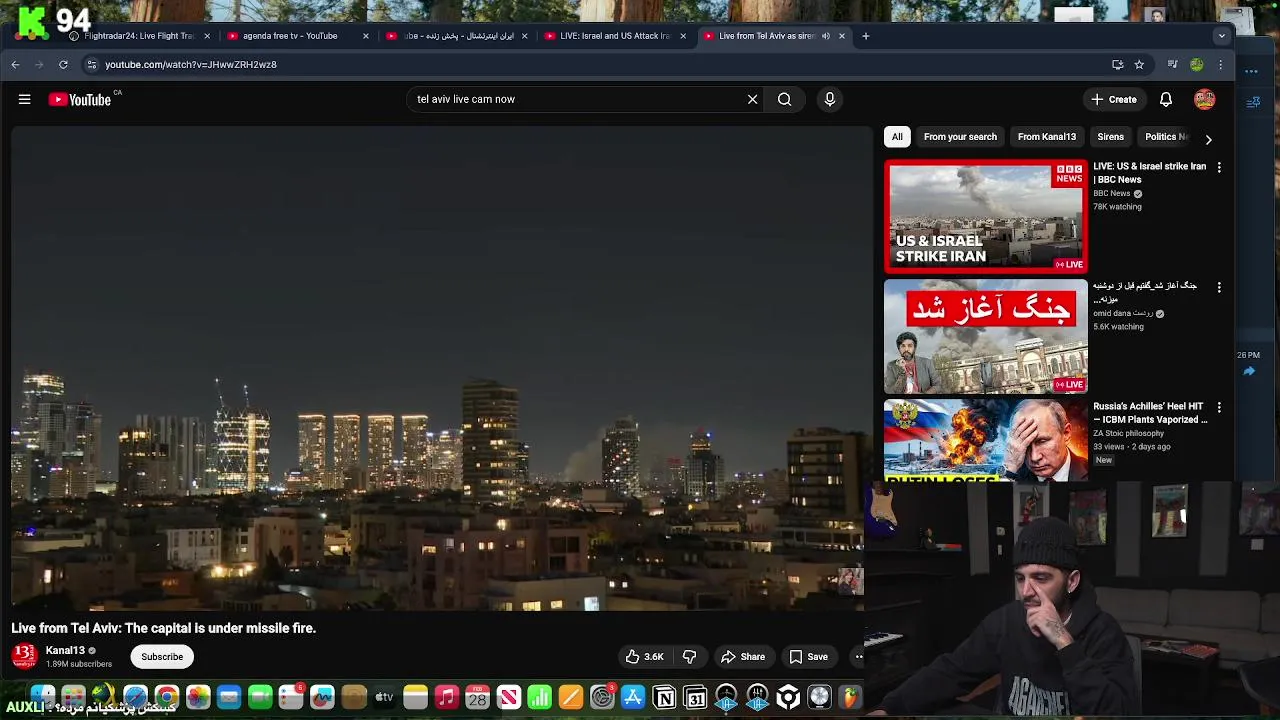Screen dimensions: 1280x720
Task: Open the Chrome profile avatar
Action: pyautogui.click(x=1197, y=64)
